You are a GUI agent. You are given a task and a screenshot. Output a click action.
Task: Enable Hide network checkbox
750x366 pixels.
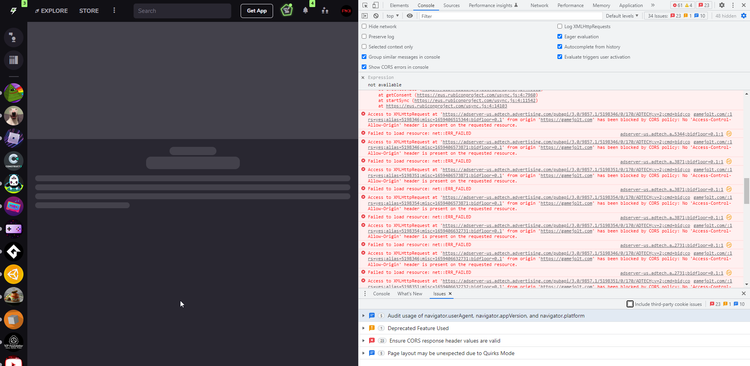[364, 26]
